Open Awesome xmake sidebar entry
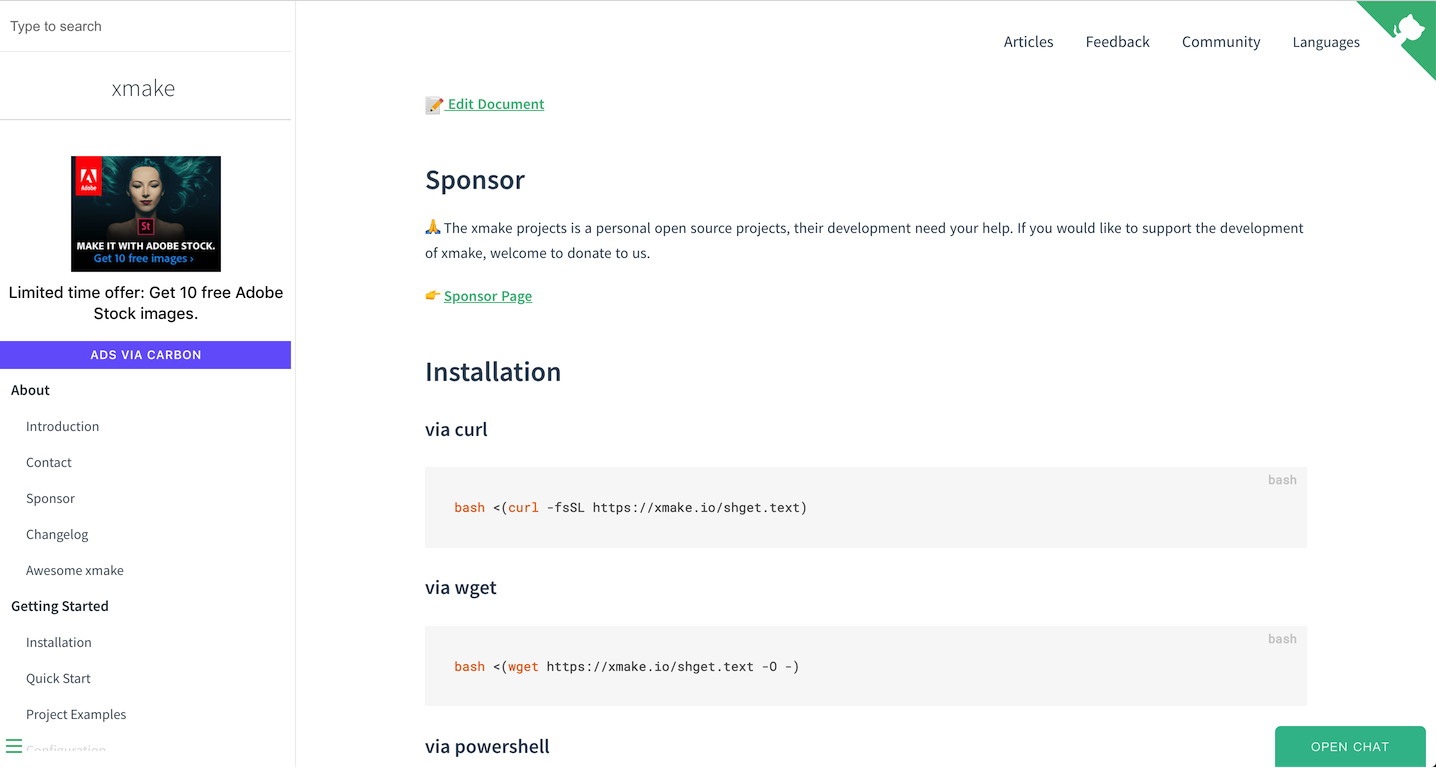1436x768 pixels. [x=75, y=570]
